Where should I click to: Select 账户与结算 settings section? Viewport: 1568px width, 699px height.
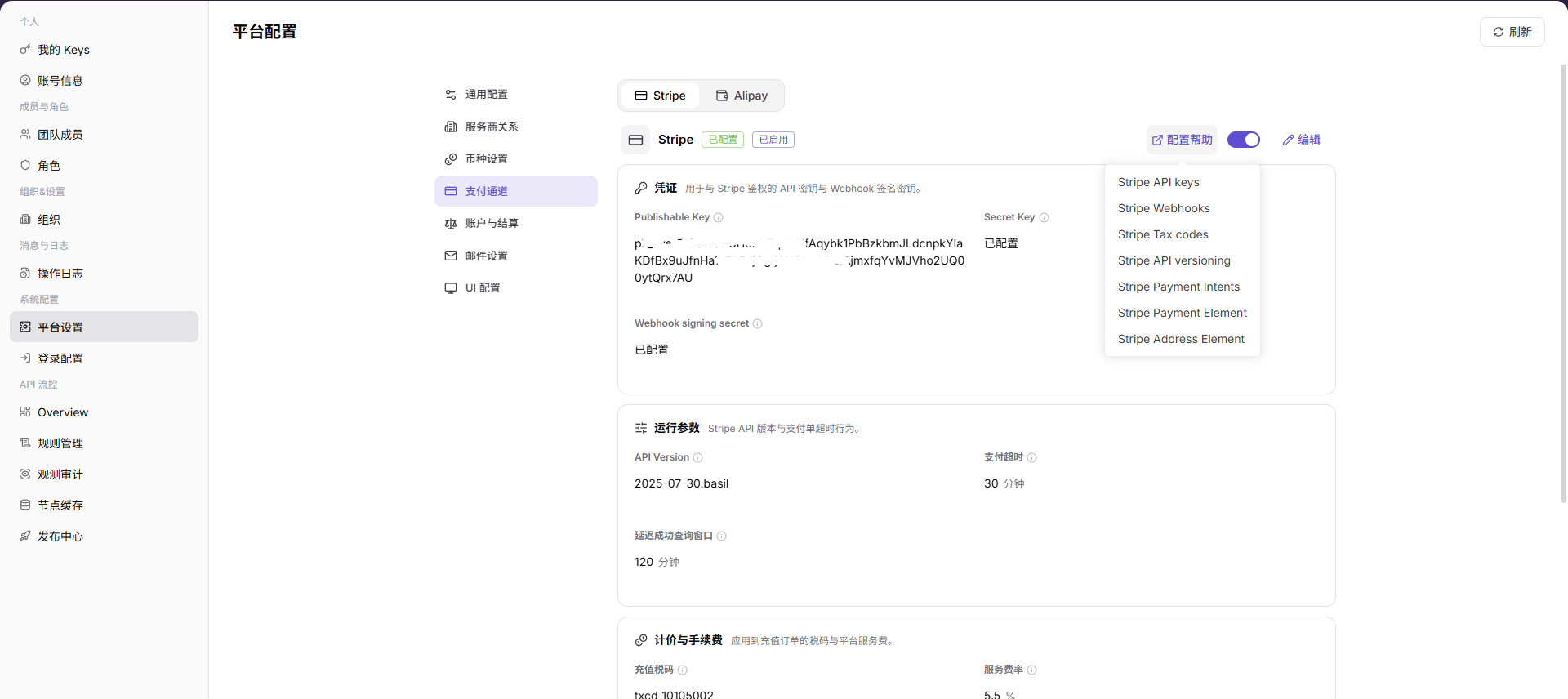point(516,223)
